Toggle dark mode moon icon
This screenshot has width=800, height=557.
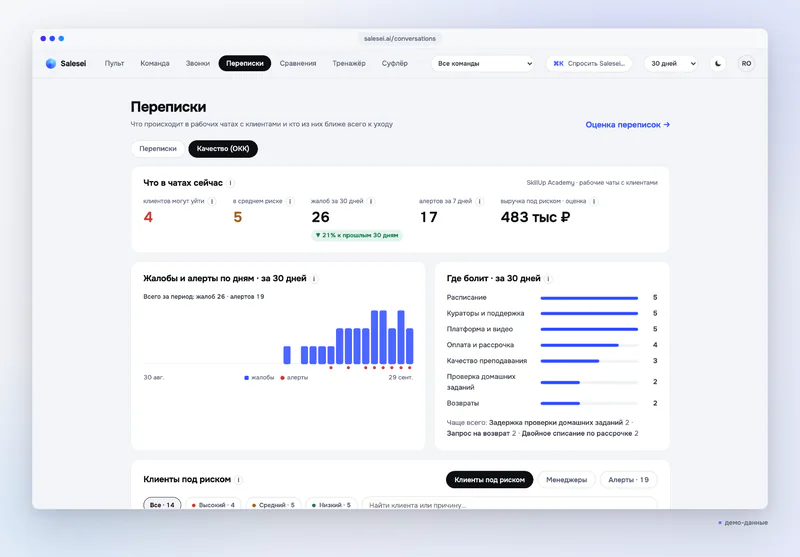coord(718,64)
